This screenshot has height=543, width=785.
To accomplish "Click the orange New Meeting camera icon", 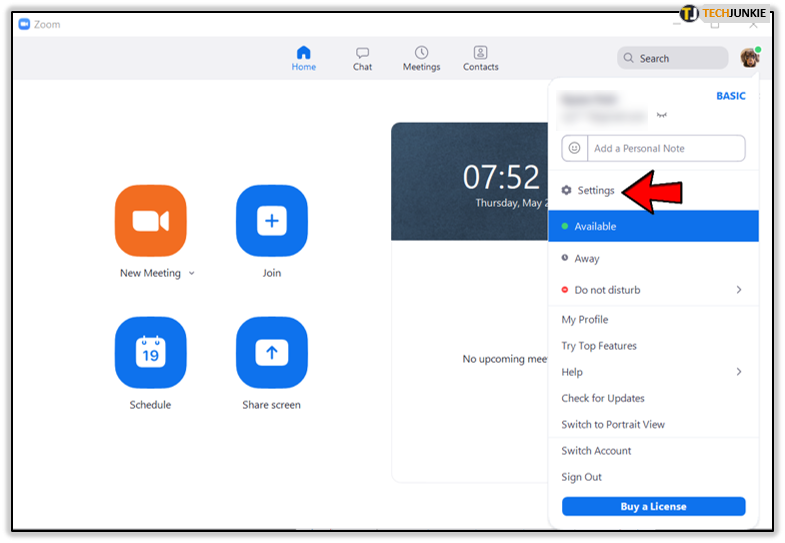I will pos(150,221).
